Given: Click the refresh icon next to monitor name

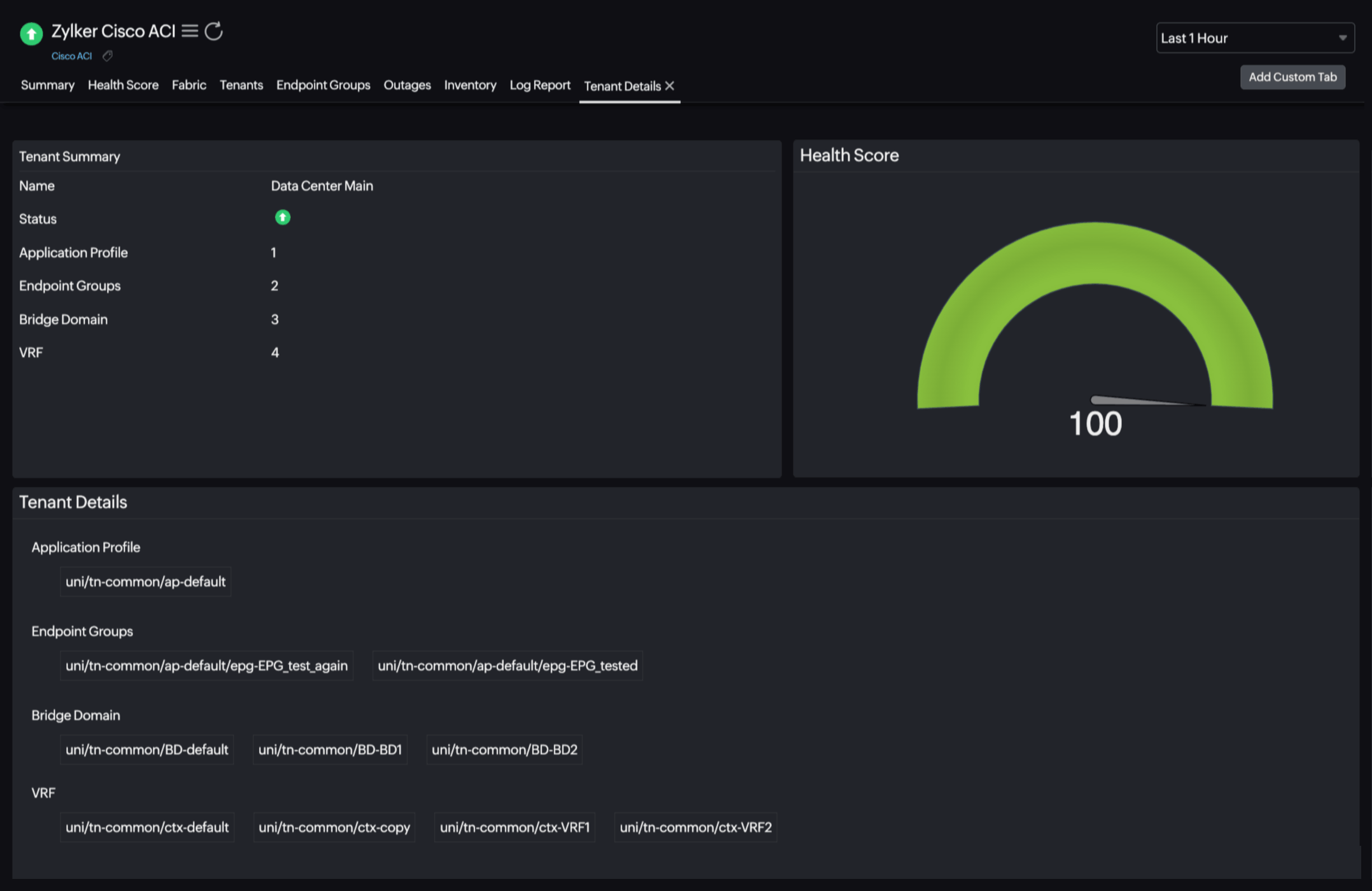Looking at the screenshot, I should (214, 31).
